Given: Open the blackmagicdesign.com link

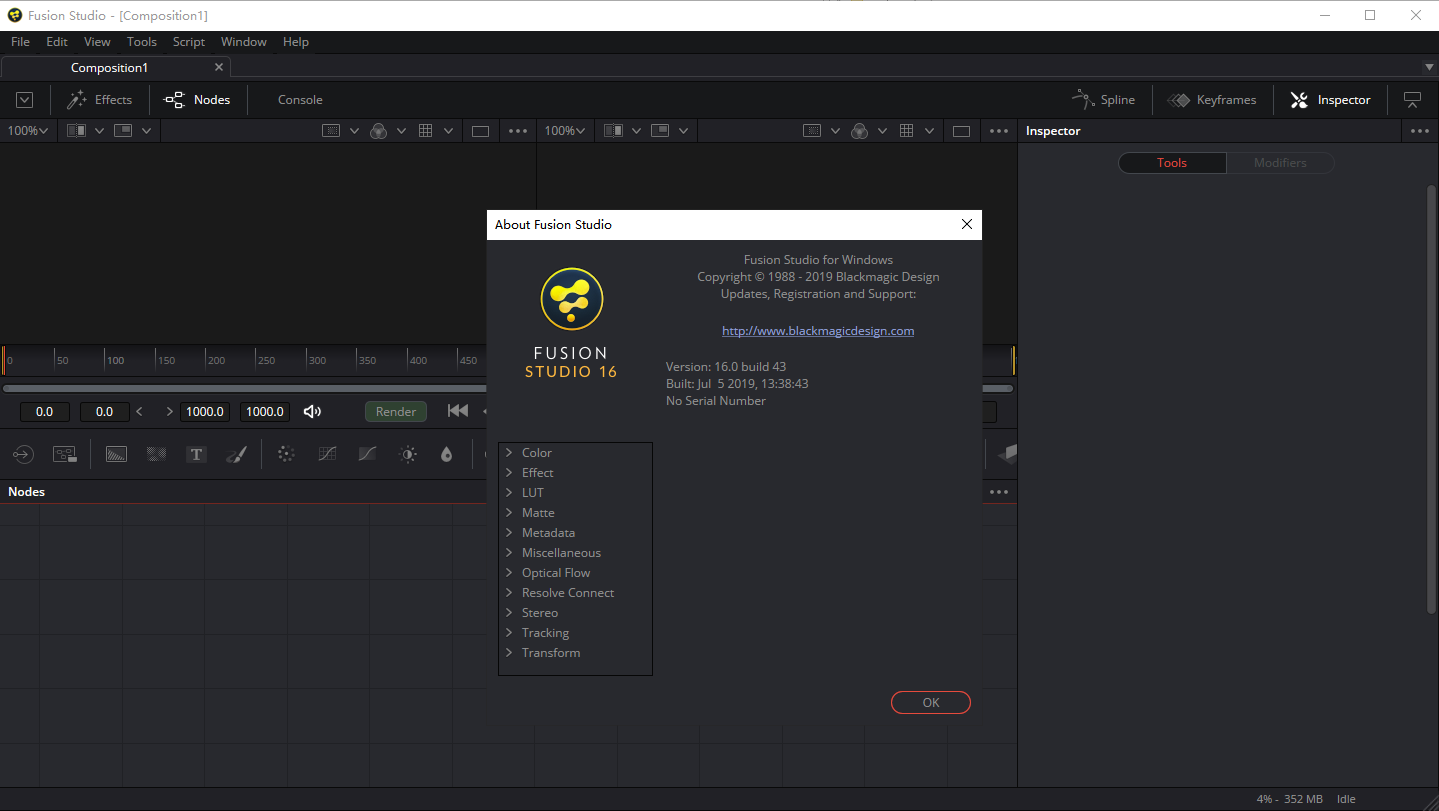Looking at the screenshot, I should (818, 331).
